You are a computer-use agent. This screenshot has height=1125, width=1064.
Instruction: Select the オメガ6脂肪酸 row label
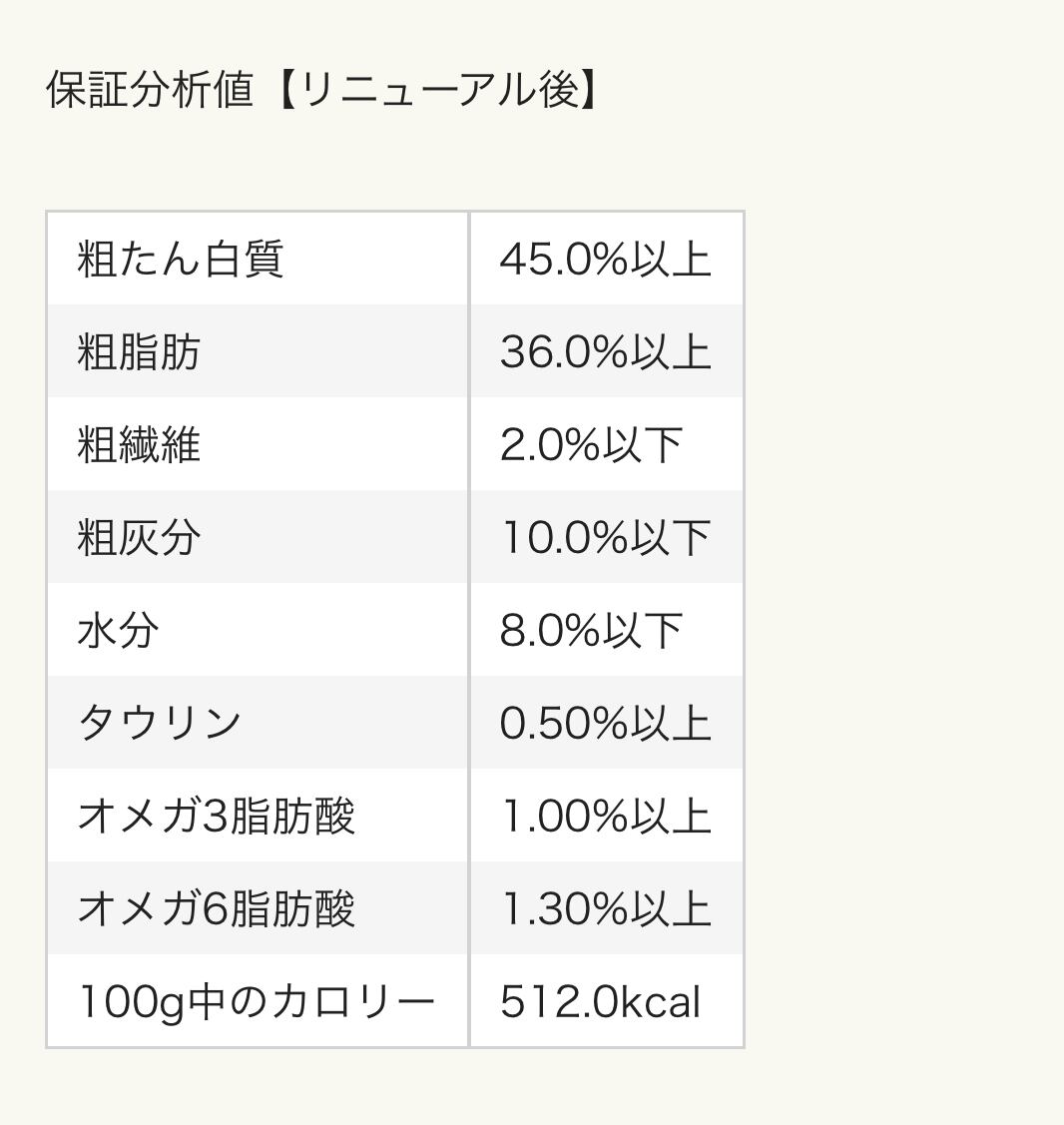click(216, 908)
